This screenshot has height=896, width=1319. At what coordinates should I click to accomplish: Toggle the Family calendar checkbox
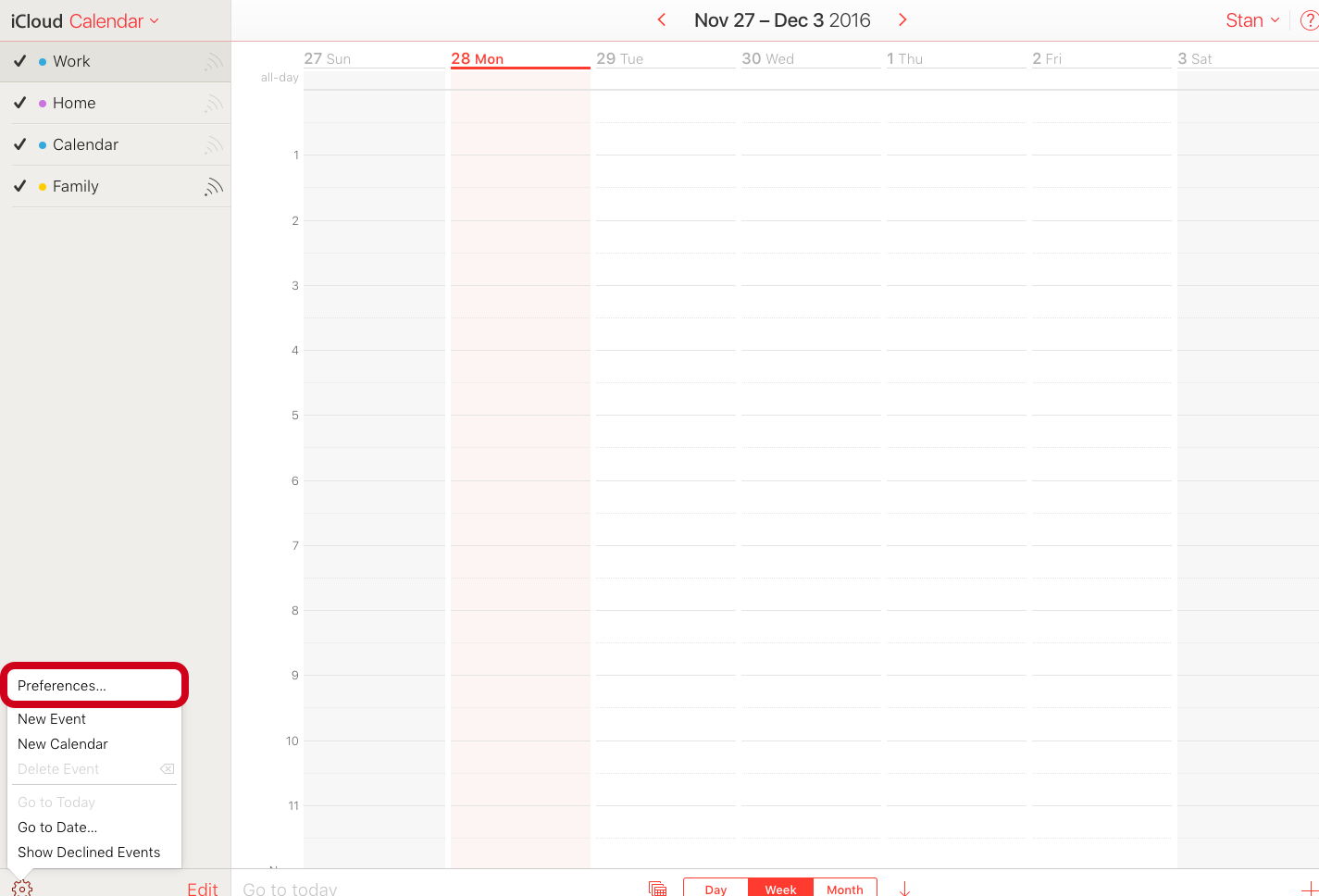pyautogui.click(x=19, y=186)
